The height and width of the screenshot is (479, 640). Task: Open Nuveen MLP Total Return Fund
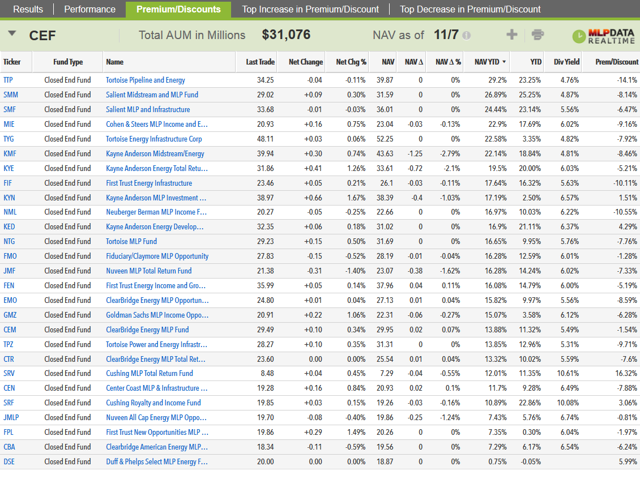pyautogui.click(x=149, y=271)
